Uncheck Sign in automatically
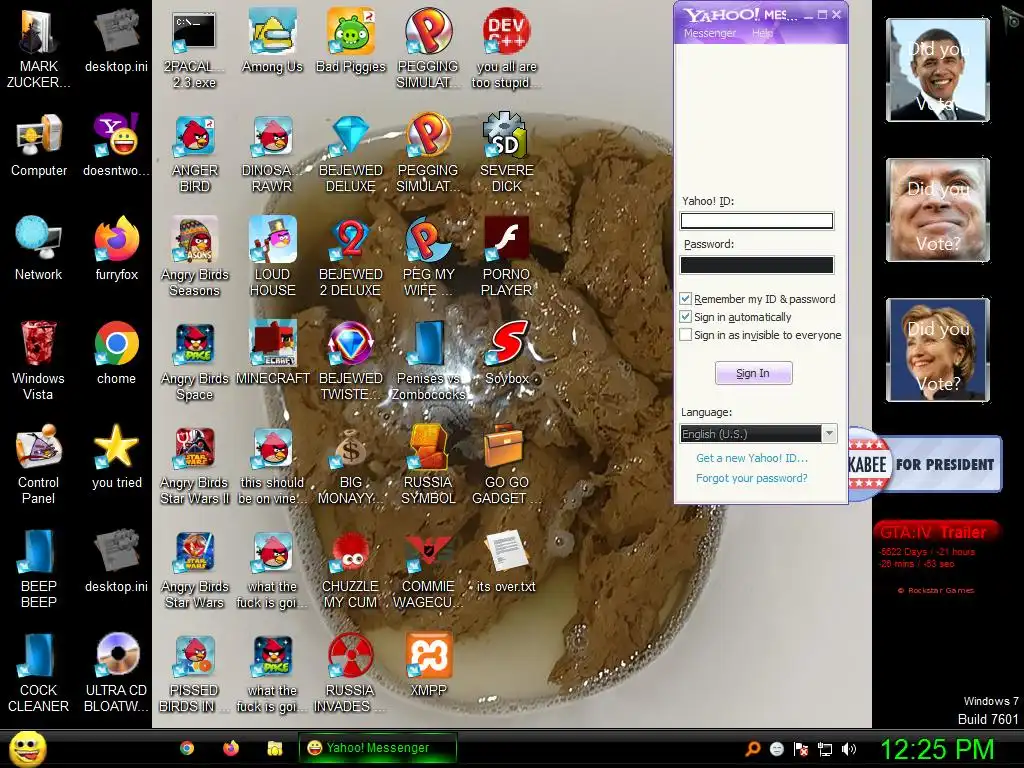 pyautogui.click(x=685, y=317)
